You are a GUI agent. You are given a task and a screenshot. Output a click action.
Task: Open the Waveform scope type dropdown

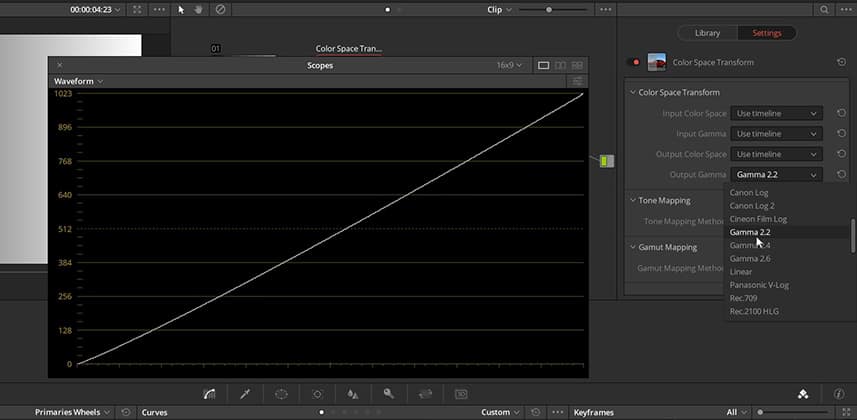click(x=78, y=81)
